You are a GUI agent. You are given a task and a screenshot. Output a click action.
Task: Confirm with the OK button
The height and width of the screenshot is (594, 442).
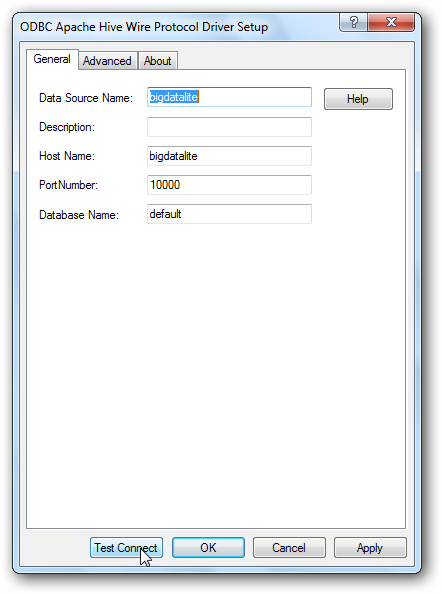[208, 547]
